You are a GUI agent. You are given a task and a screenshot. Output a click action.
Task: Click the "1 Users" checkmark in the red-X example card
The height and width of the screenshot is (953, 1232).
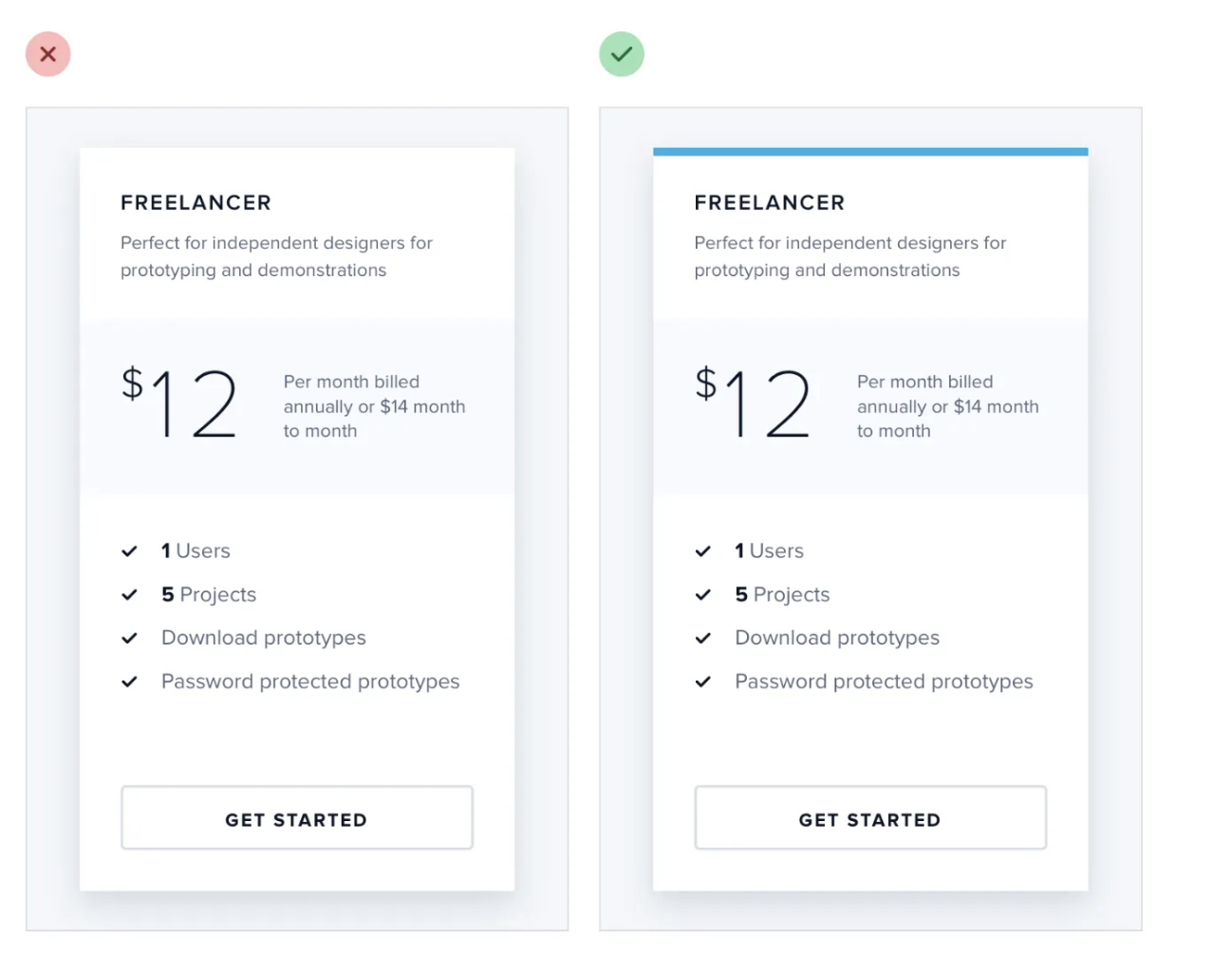click(x=130, y=551)
